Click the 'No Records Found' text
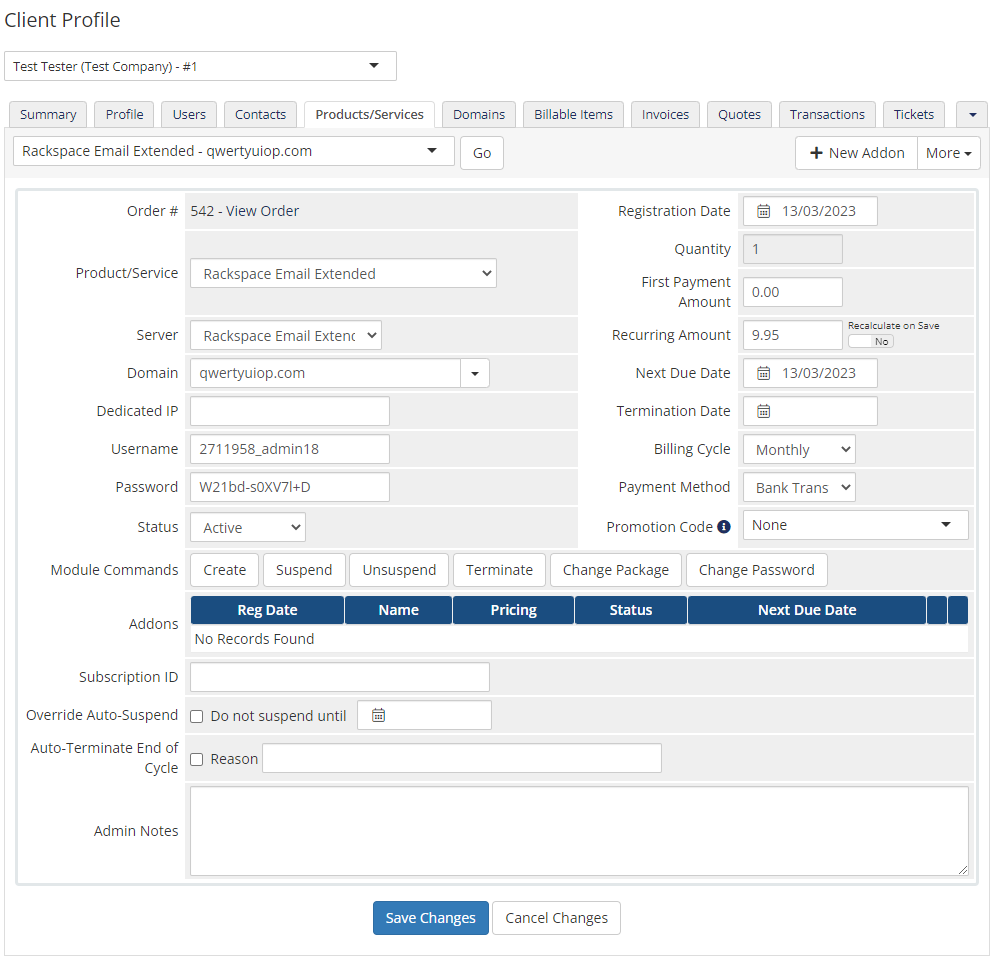Screen dimensions: 998x964 click(x=255, y=639)
